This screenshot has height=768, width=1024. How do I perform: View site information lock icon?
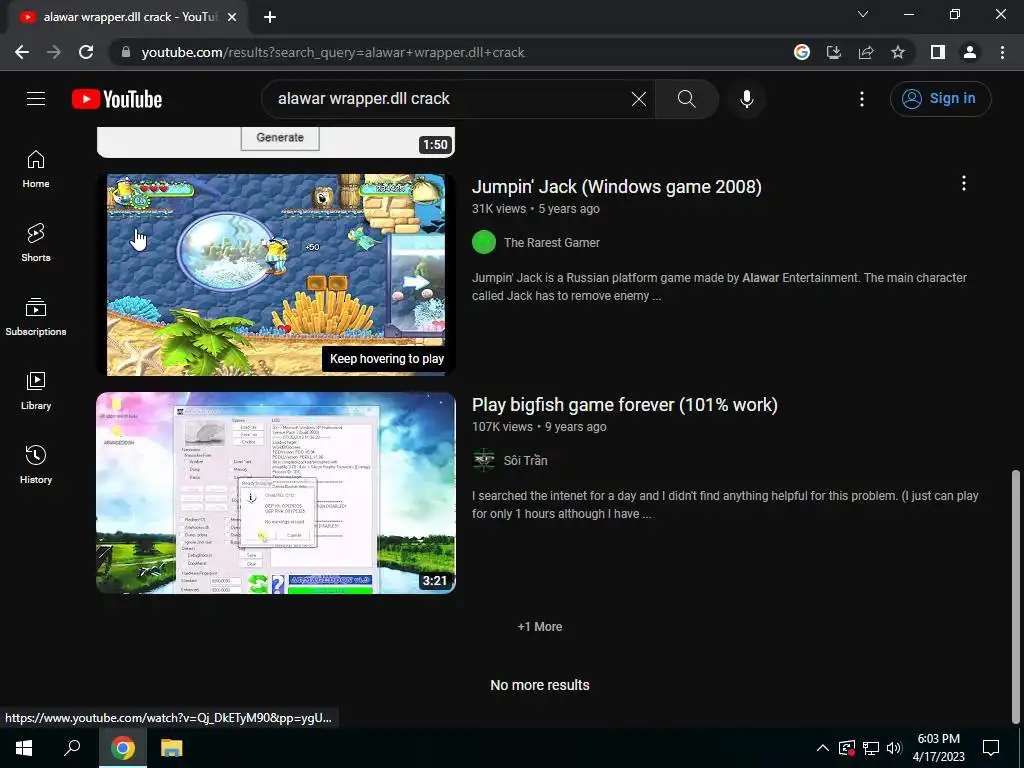(x=126, y=52)
